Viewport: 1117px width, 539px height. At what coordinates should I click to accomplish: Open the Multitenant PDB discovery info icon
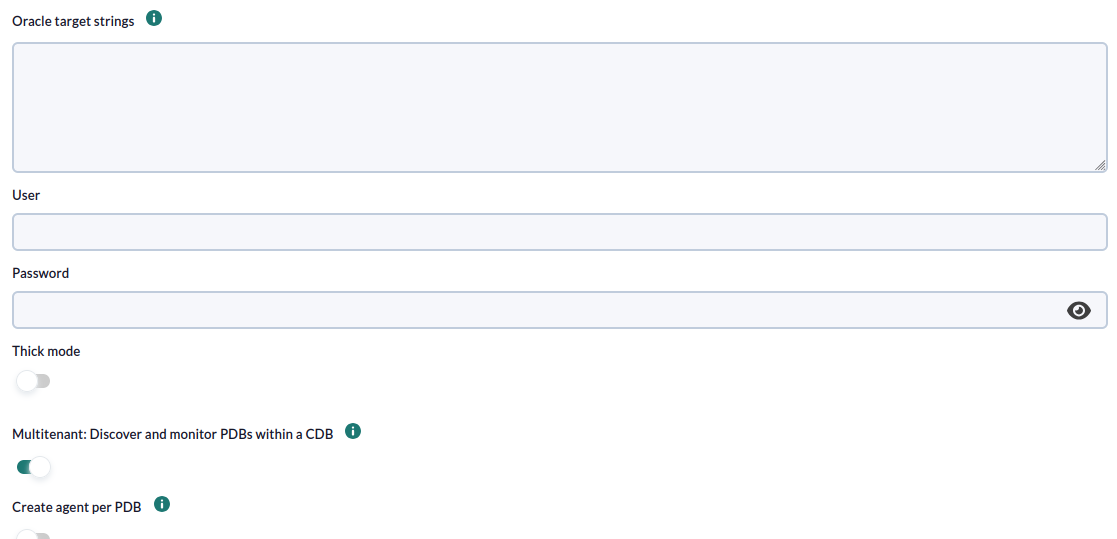point(353,431)
